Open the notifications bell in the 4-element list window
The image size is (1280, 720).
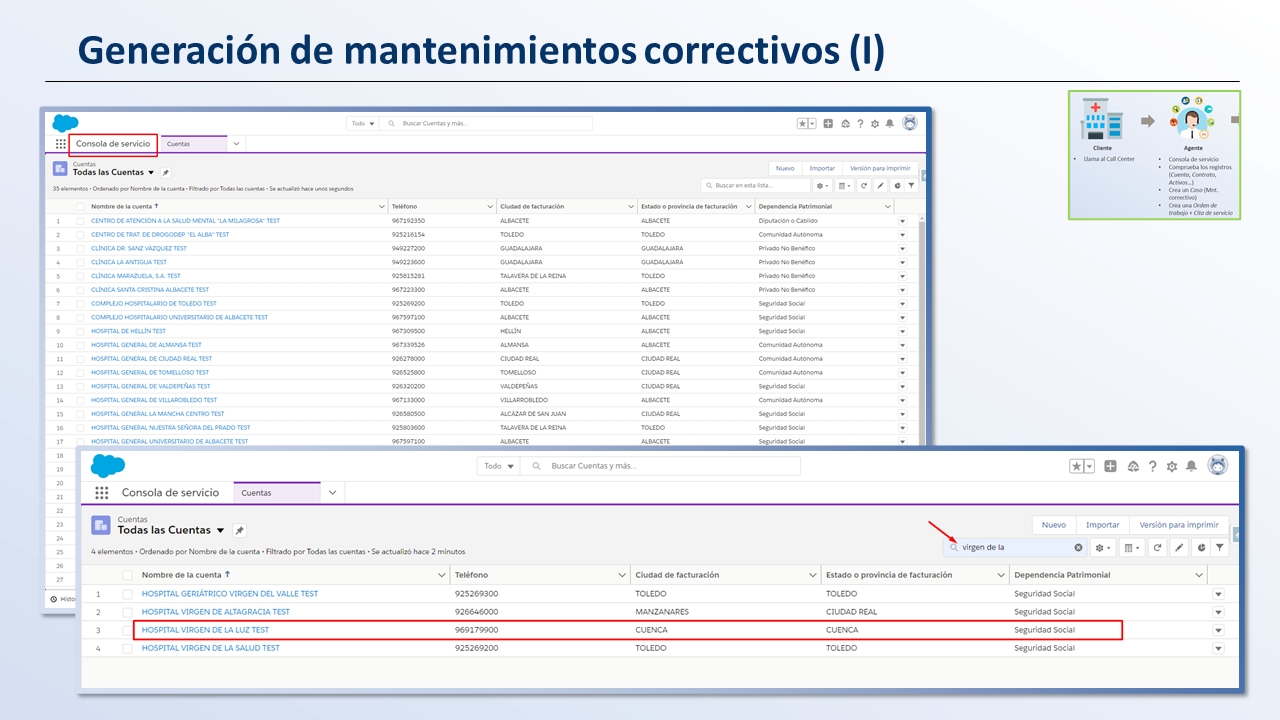[x=1191, y=466]
